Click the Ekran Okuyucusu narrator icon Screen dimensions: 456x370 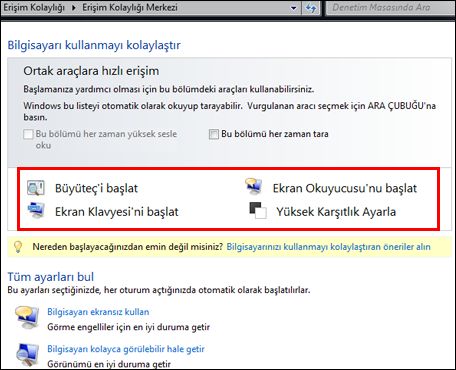coord(253,187)
